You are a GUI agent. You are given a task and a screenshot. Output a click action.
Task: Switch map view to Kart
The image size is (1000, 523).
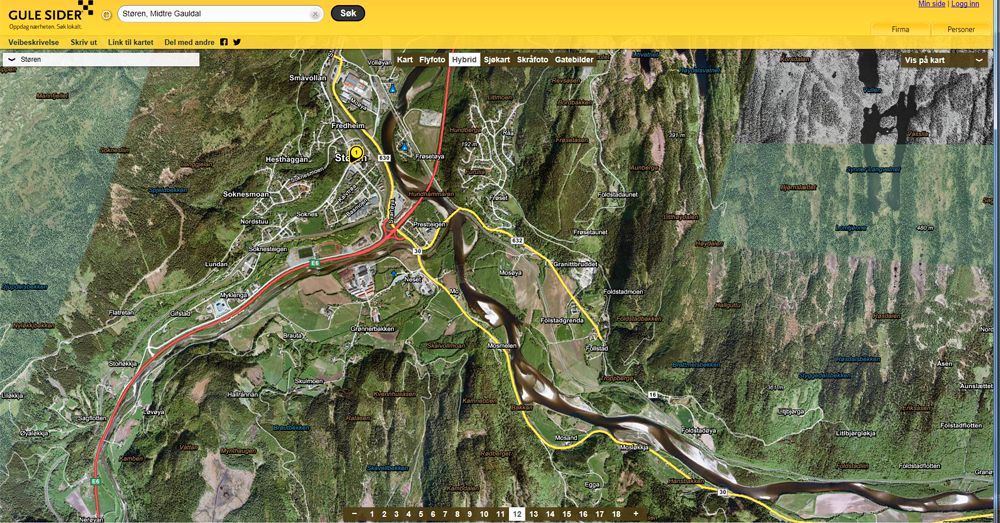coord(405,60)
